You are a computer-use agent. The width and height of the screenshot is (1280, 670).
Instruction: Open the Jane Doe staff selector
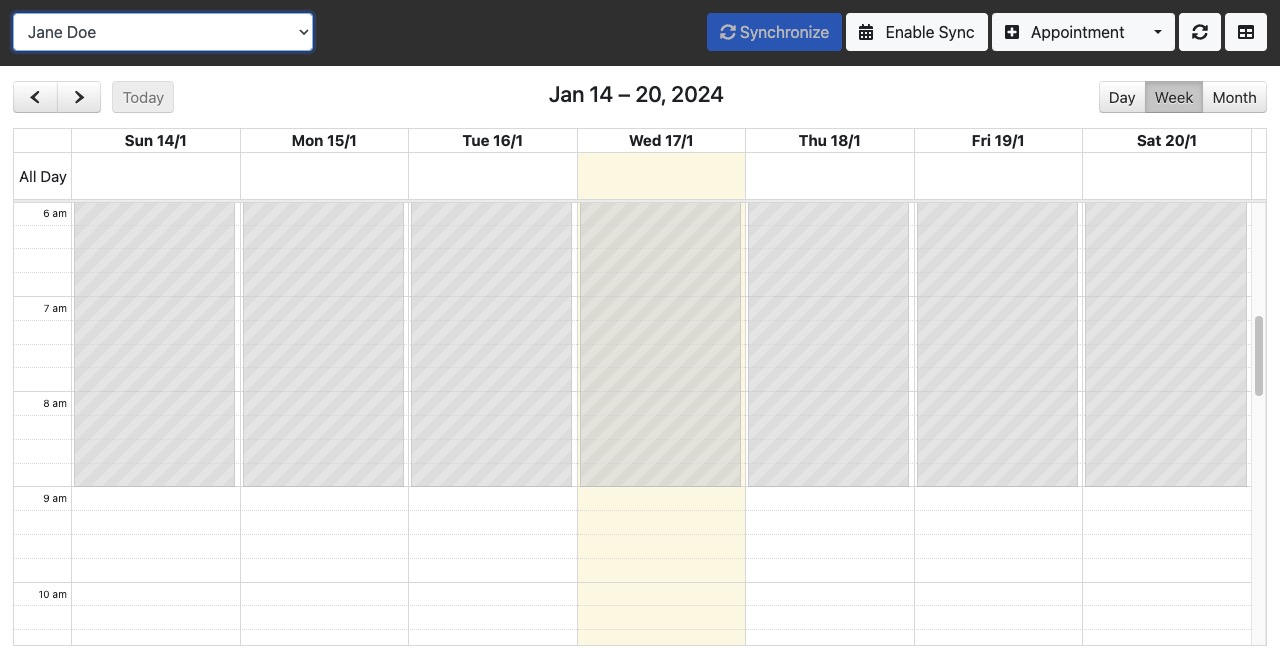(163, 32)
